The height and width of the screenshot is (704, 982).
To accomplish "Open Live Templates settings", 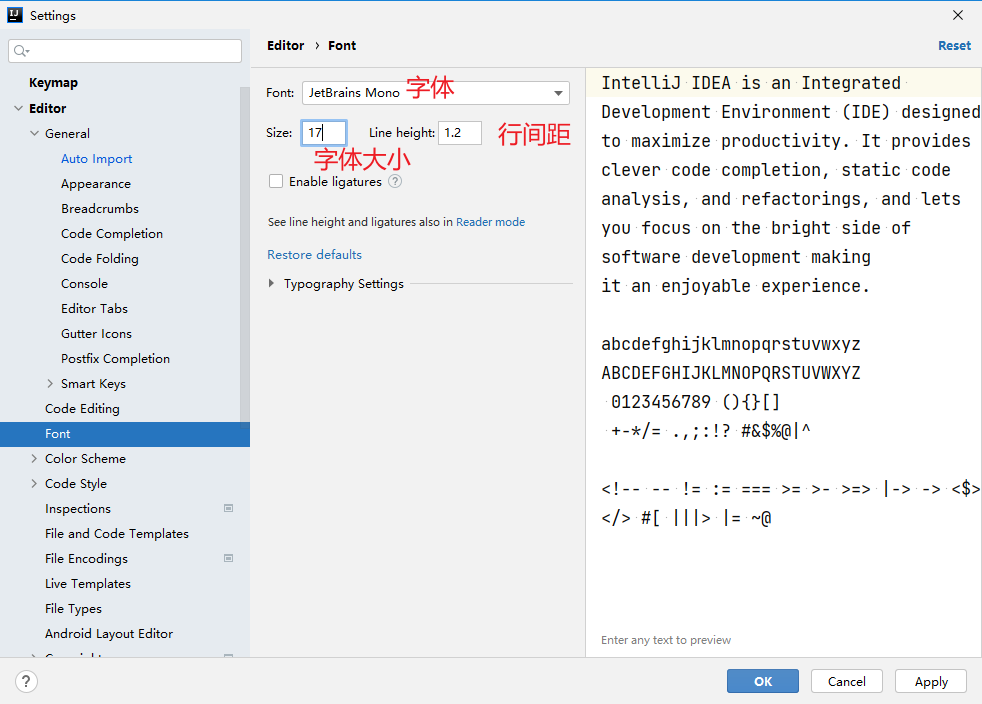I will pos(88,584).
